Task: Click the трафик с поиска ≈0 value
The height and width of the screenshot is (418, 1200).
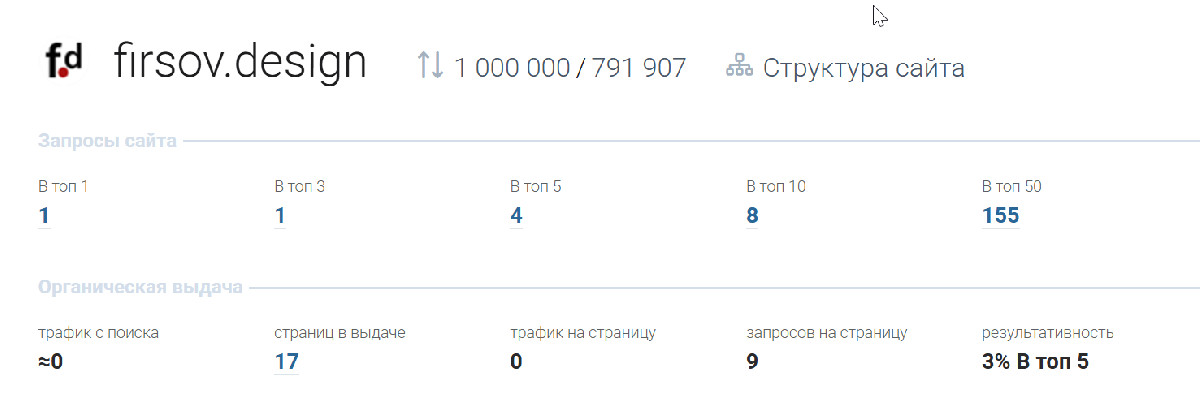Action: [x=50, y=361]
